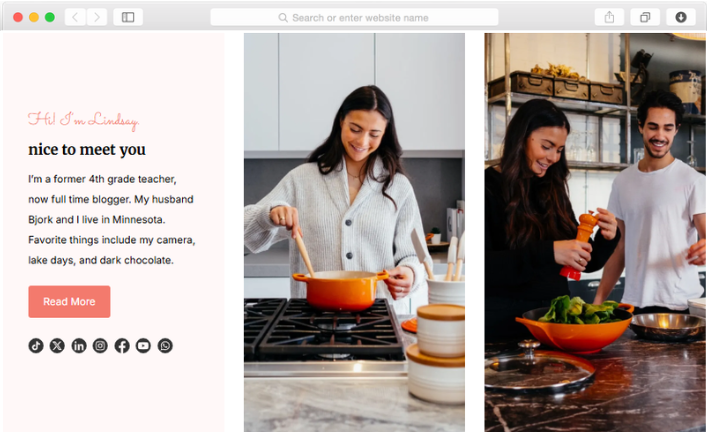Open the X (Twitter) social icon
Viewport: 707px width, 432px height.
pos(57,346)
